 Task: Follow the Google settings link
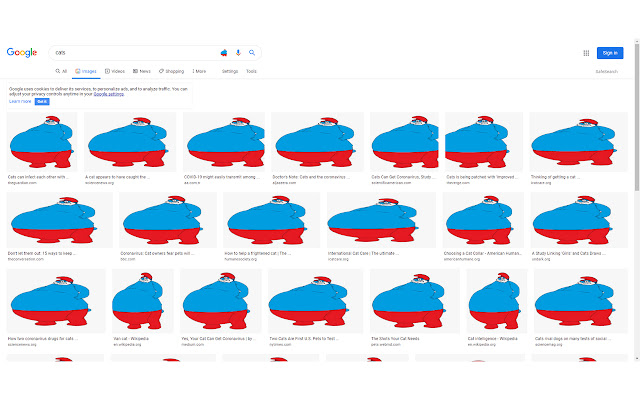(x=109, y=94)
